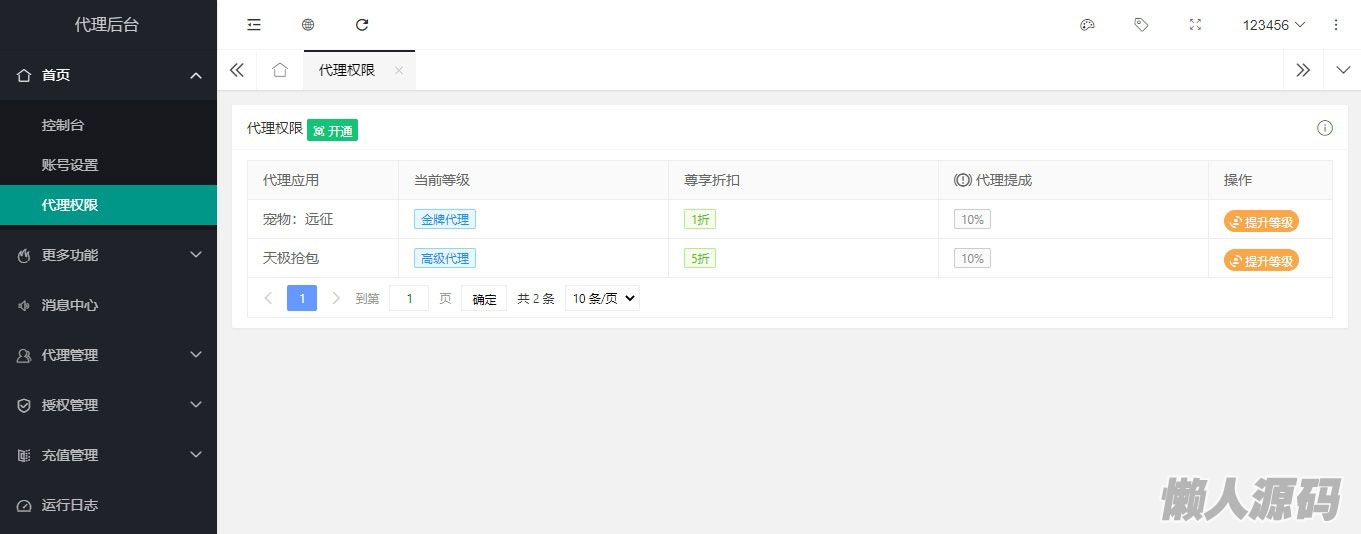Expand the 充值管理 sidebar menu
Viewport: 1361px width, 534px height.
click(x=108, y=455)
